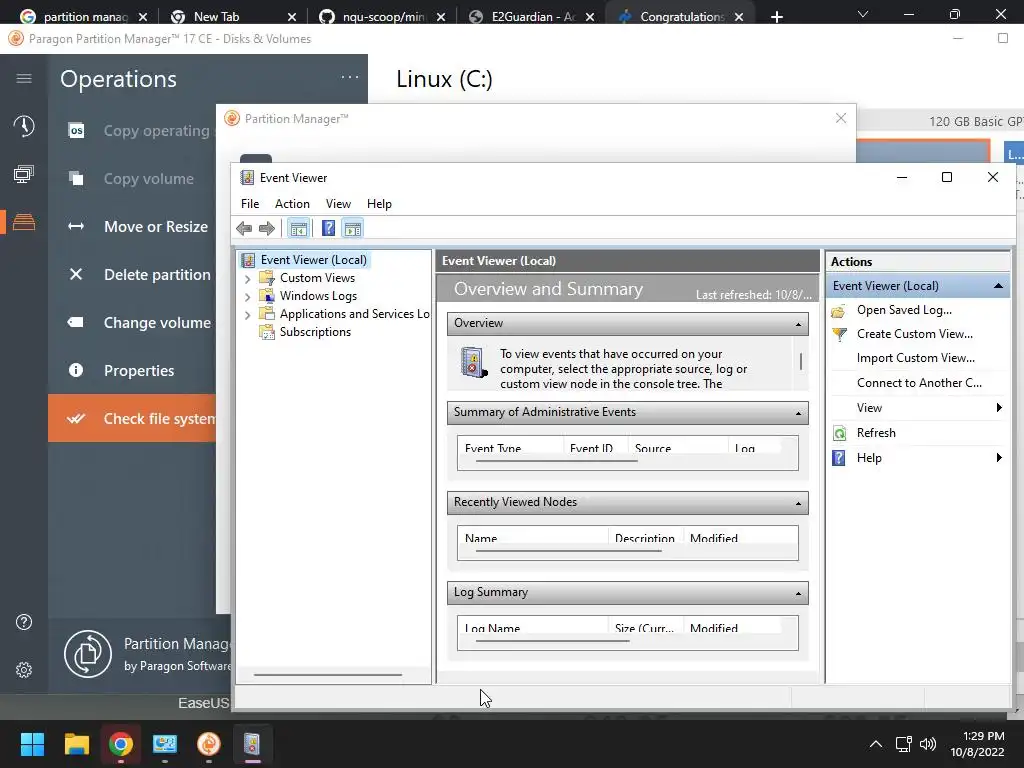Click Move or Resize operation
Image resolution: width=1024 pixels, height=768 pixels.
[x=132, y=227]
